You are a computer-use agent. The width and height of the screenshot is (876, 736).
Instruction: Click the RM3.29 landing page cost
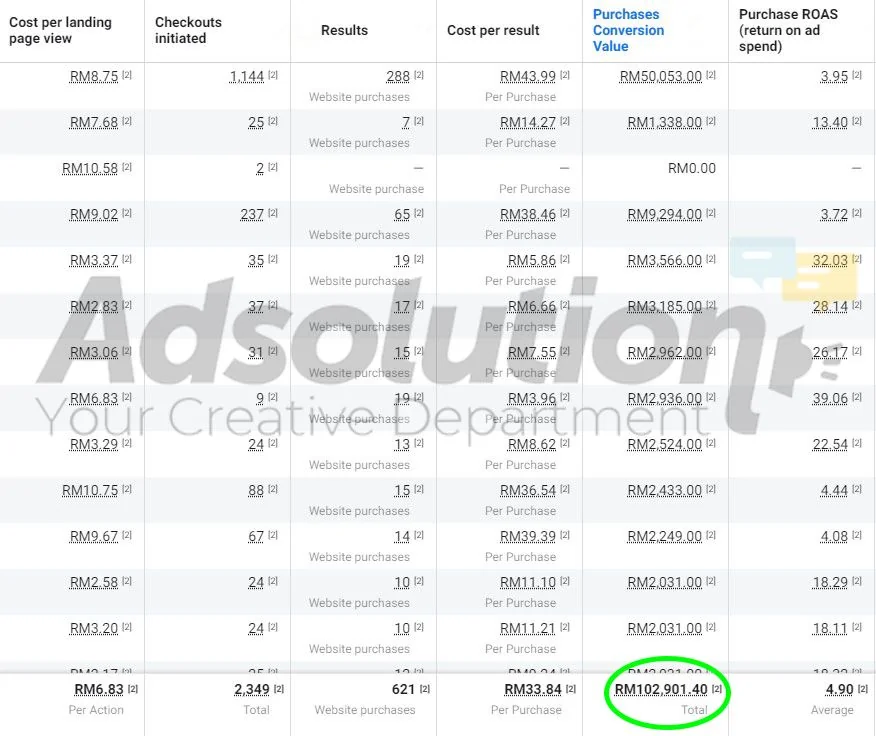pyautogui.click(x=94, y=444)
